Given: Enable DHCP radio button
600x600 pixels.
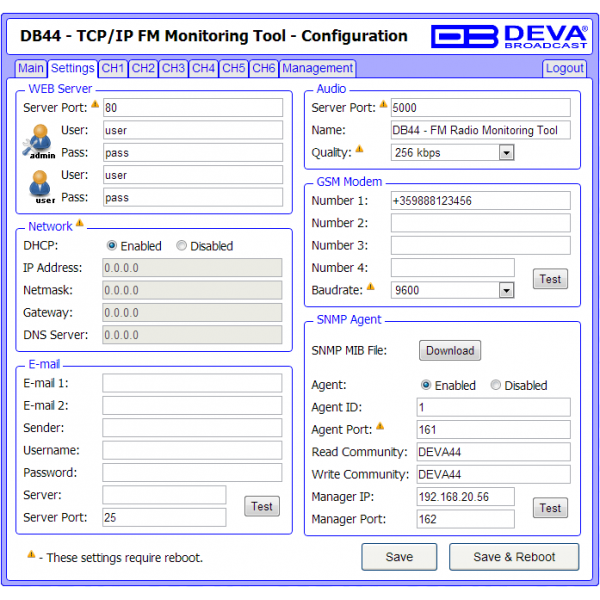Looking at the screenshot, I should (111, 245).
